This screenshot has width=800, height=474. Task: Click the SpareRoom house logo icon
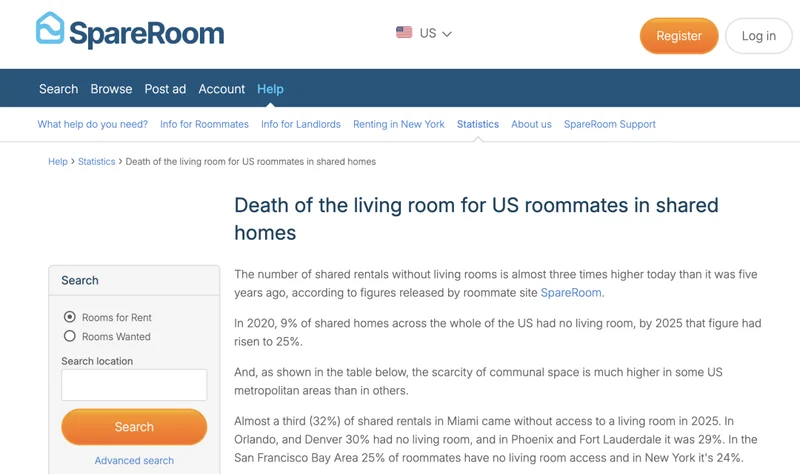click(x=50, y=30)
